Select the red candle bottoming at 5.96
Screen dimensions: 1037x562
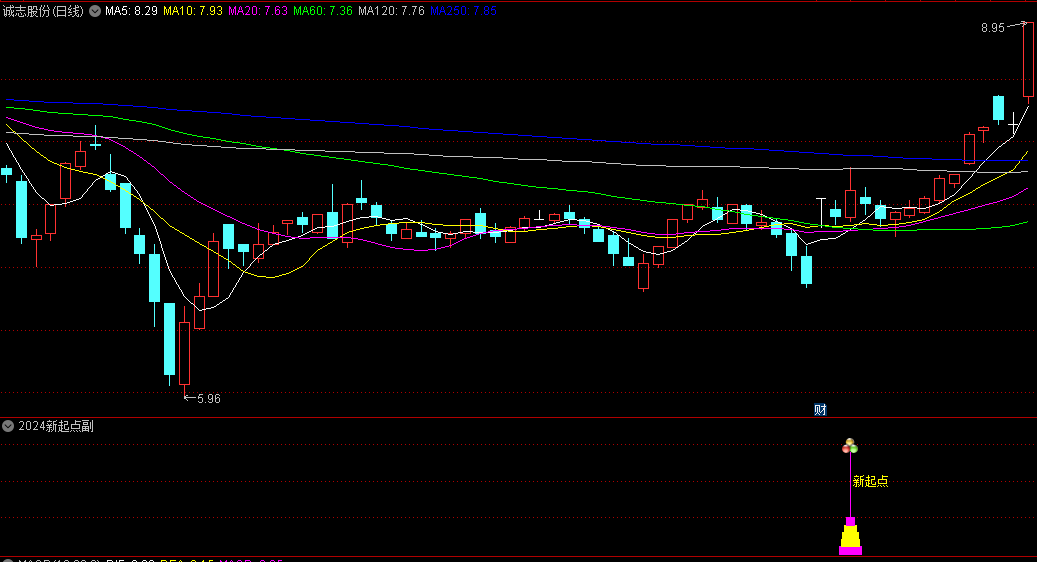185,353
